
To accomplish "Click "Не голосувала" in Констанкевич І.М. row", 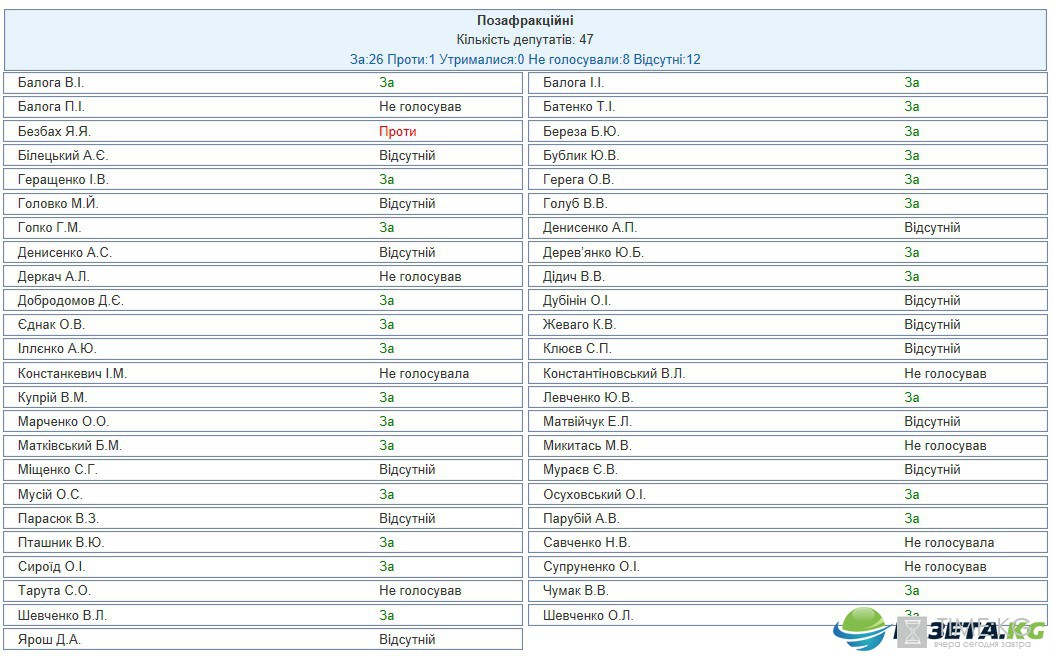I will pyautogui.click(x=424, y=374).
